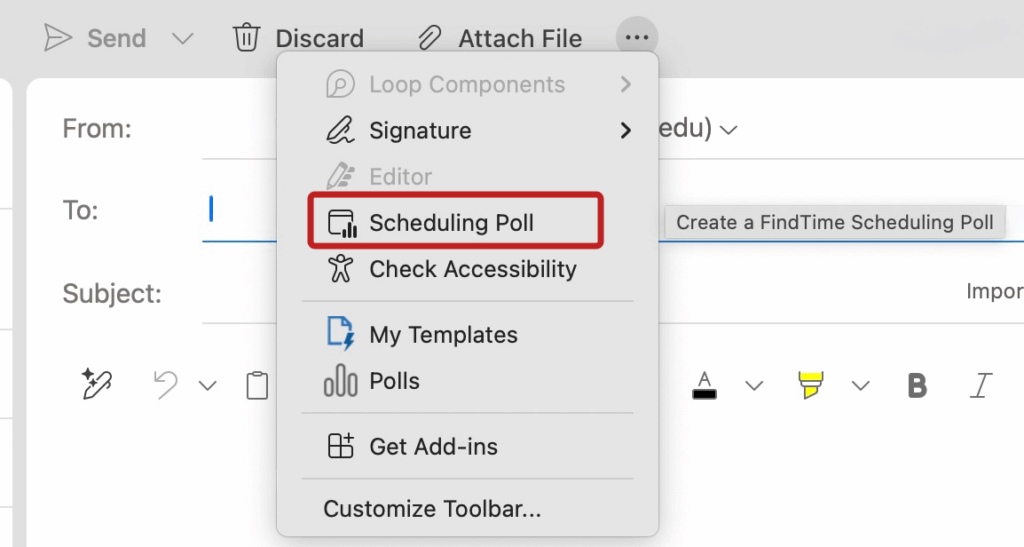
Task: Click the Check Accessibility person icon
Action: 341,269
